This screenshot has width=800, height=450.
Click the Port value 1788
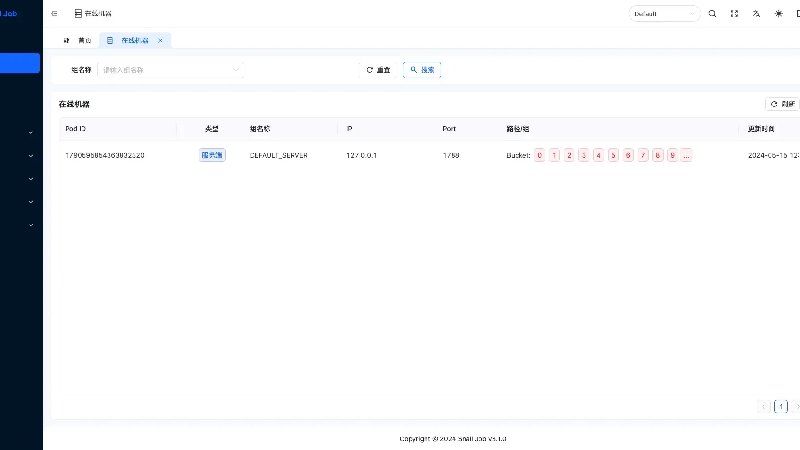click(x=451, y=155)
